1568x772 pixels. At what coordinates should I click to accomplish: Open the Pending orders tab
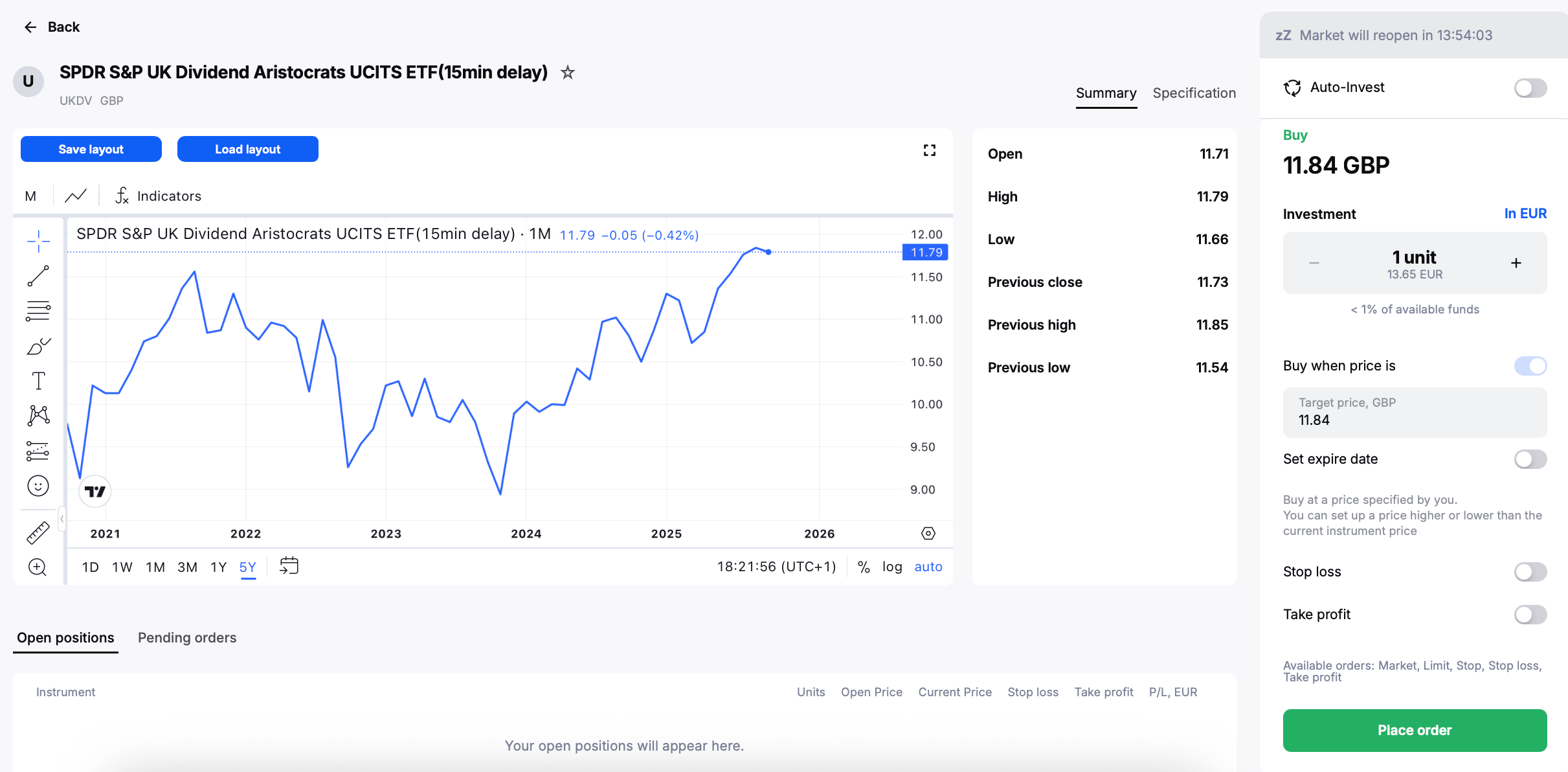[x=187, y=638]
